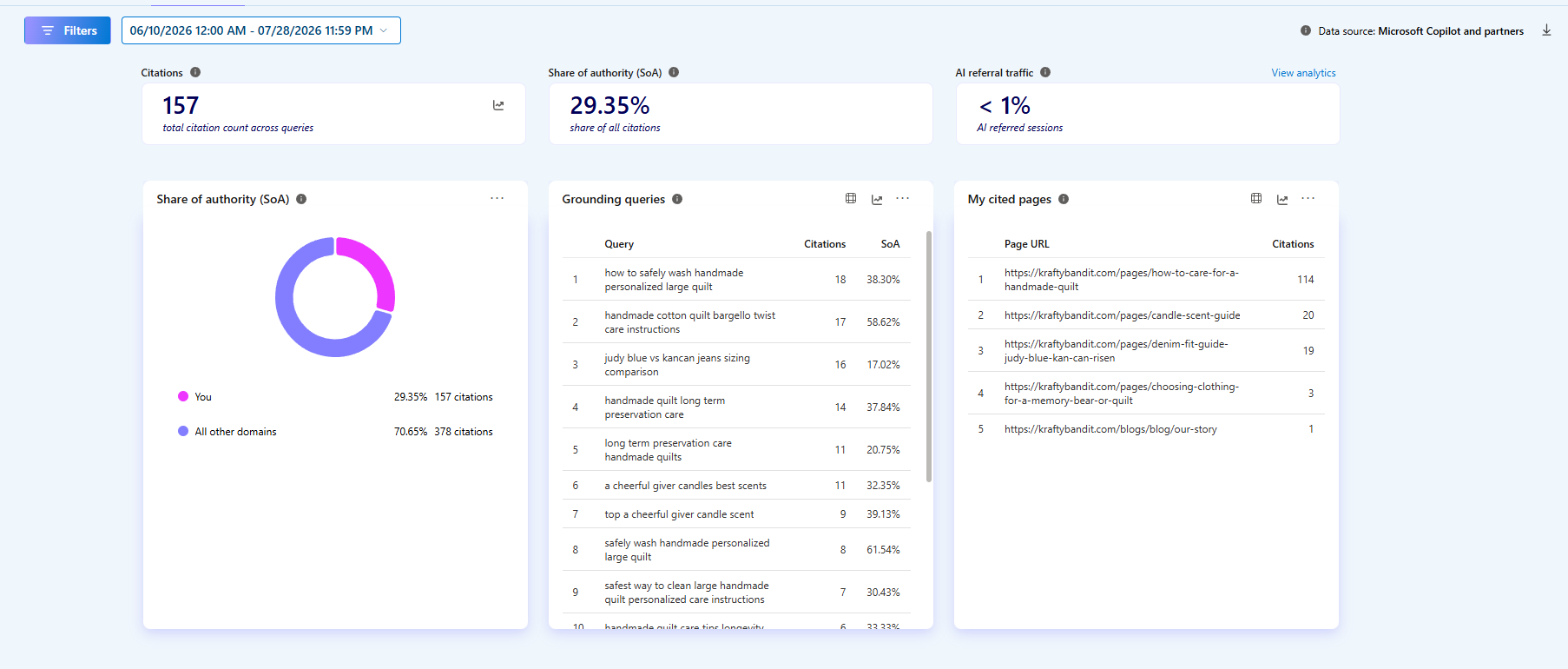Download the report using the download icon
This screenshot has height=669, width=1568.
coord(1546,30)
